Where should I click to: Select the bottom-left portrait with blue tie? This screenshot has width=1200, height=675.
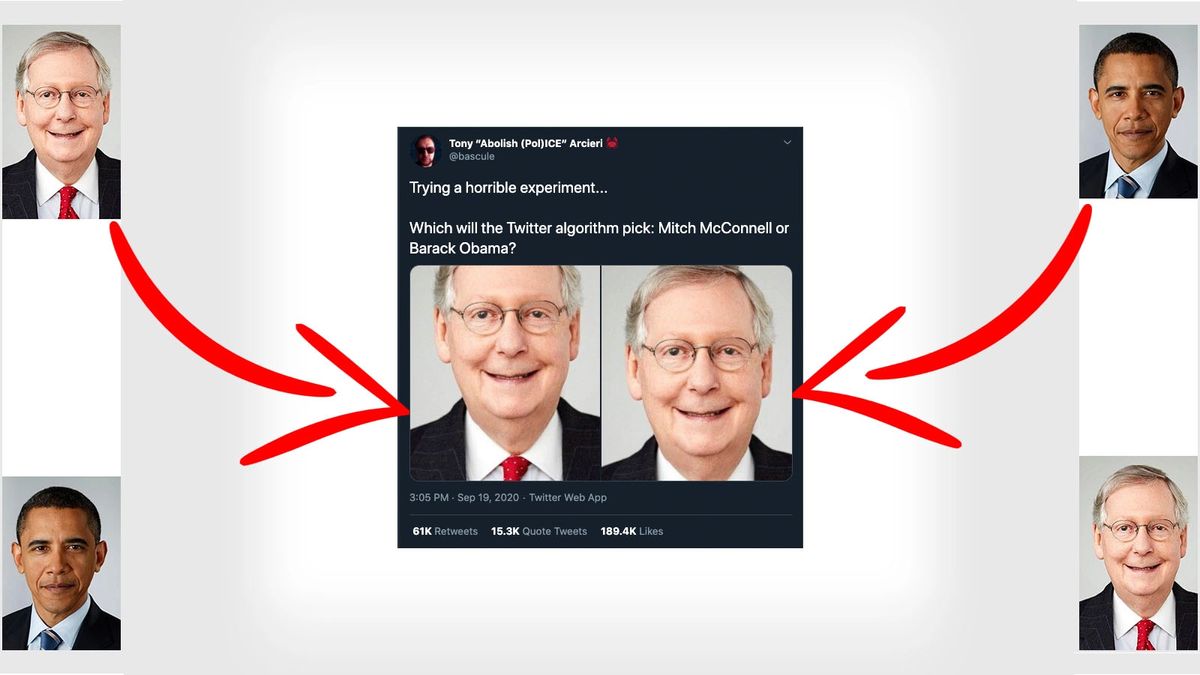61,563
